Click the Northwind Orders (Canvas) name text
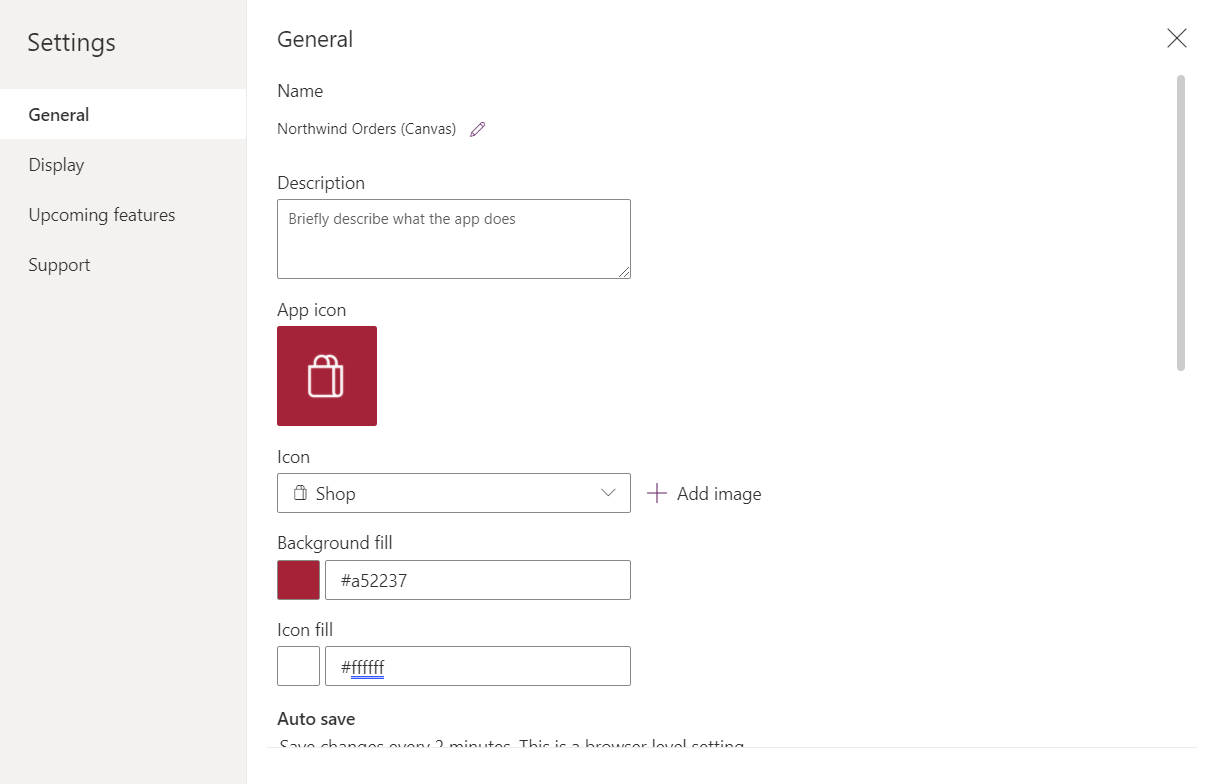Viewport: 1214px width, 784px height. (x=366, y=129)
